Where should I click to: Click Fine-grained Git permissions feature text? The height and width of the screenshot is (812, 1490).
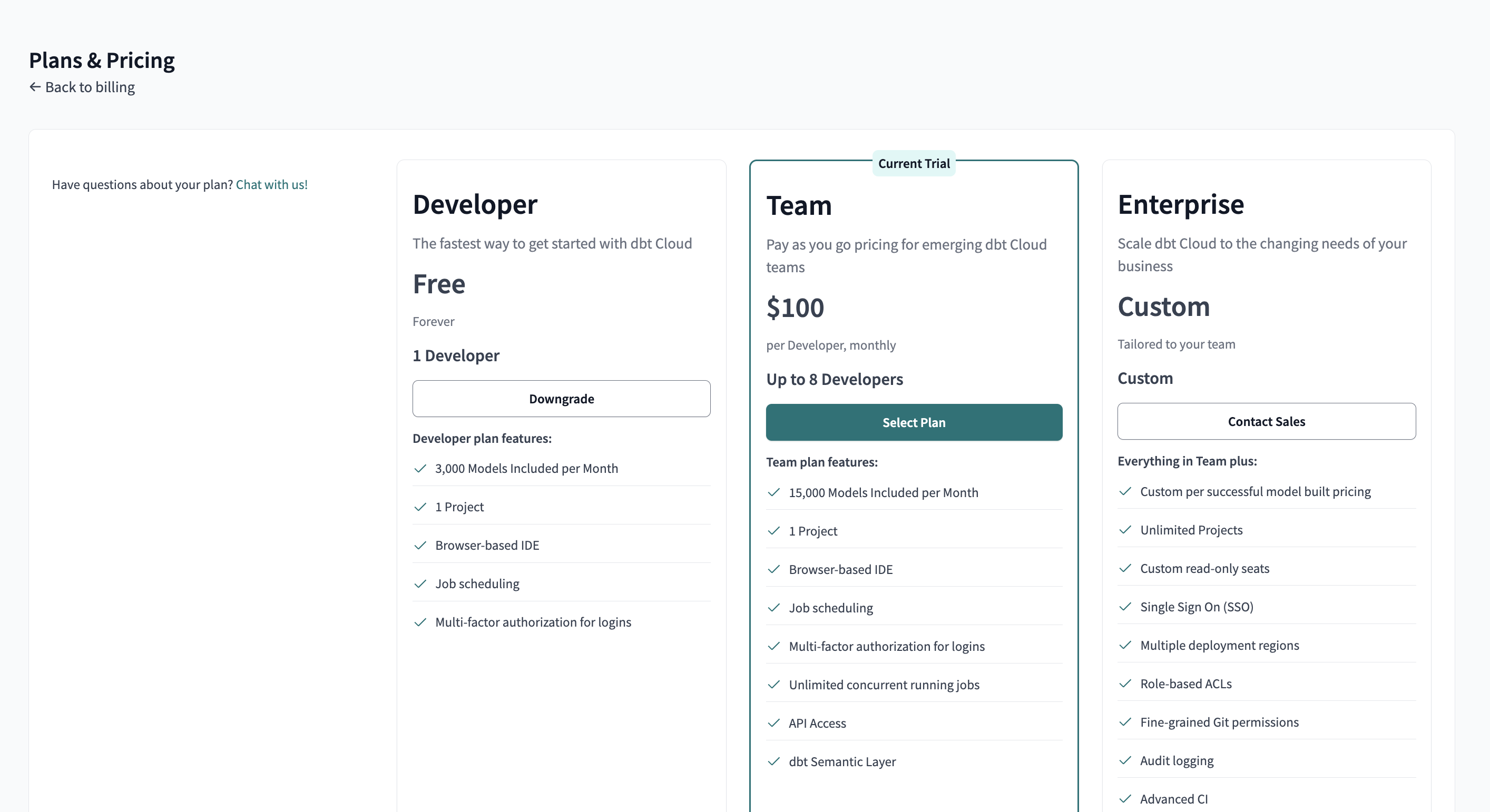point(1219,722)
